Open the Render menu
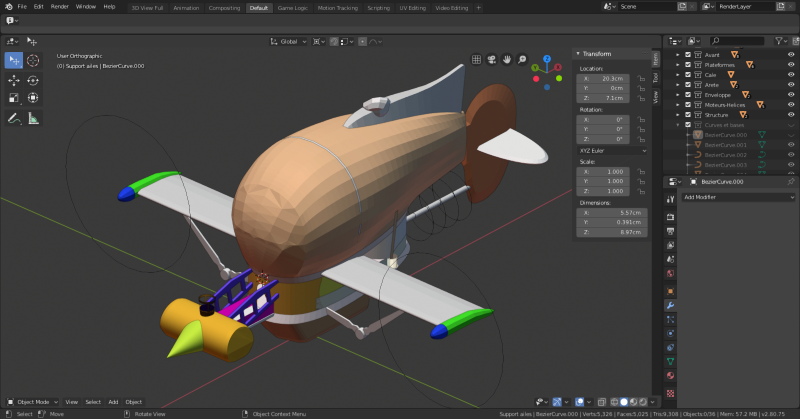Viewport: 800px width, 419px height. pyautogui.click(x=60, y=6)
